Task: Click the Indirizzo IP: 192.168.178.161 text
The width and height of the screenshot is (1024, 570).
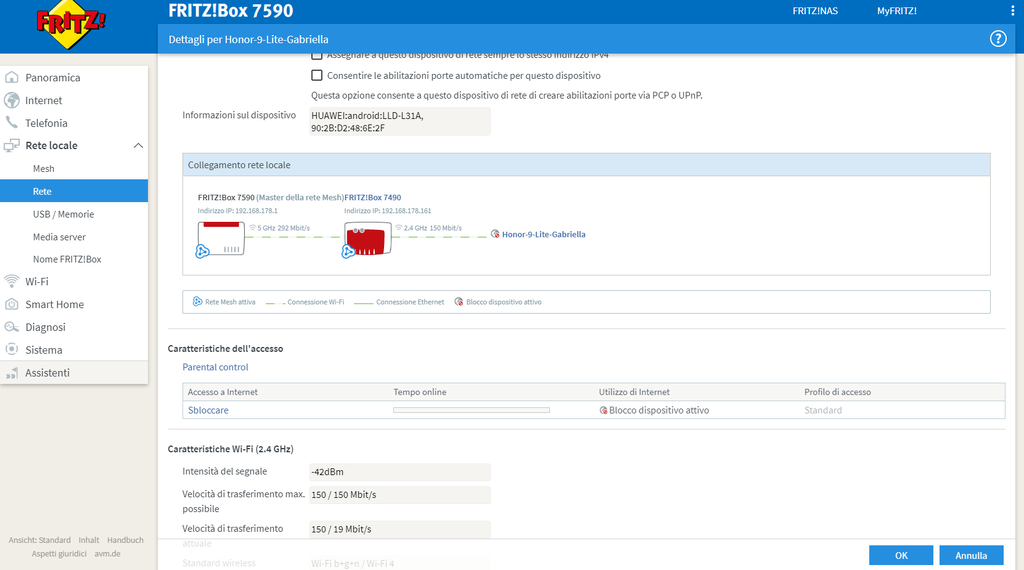Action: click(x=388, y=211)
